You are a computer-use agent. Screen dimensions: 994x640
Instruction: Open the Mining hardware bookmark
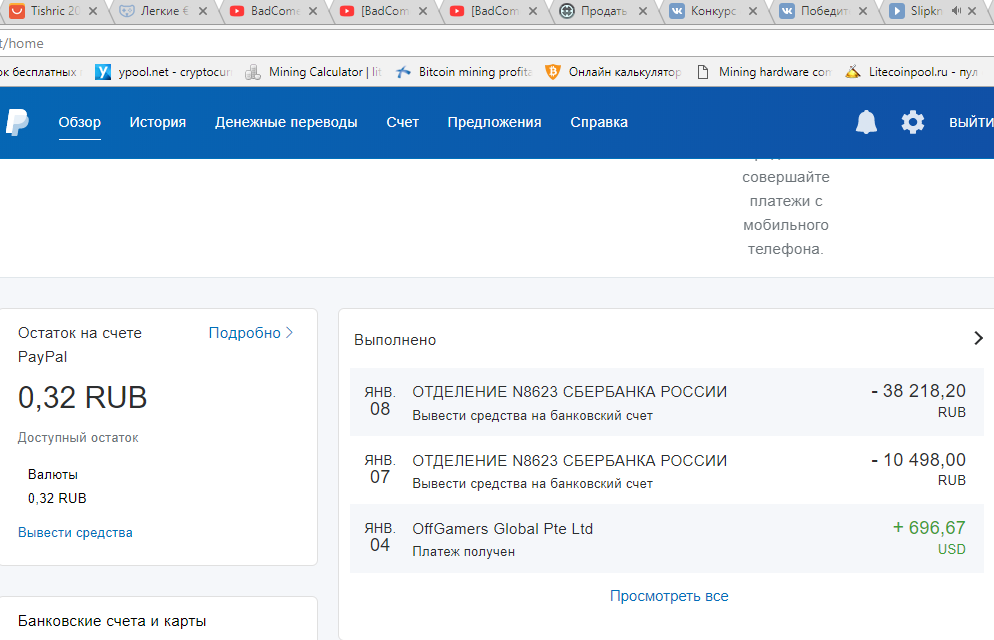tap(764, 72)
